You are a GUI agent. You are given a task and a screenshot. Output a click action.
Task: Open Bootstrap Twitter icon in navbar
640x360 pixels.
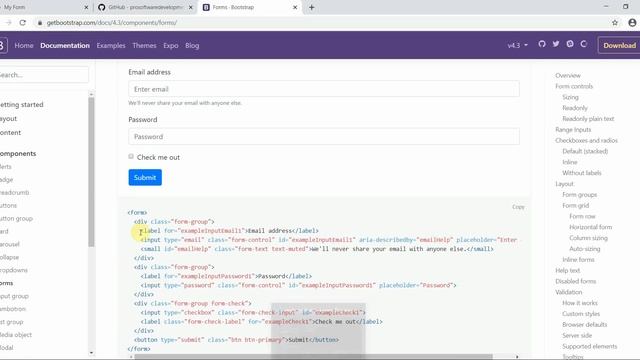(556, 44)
